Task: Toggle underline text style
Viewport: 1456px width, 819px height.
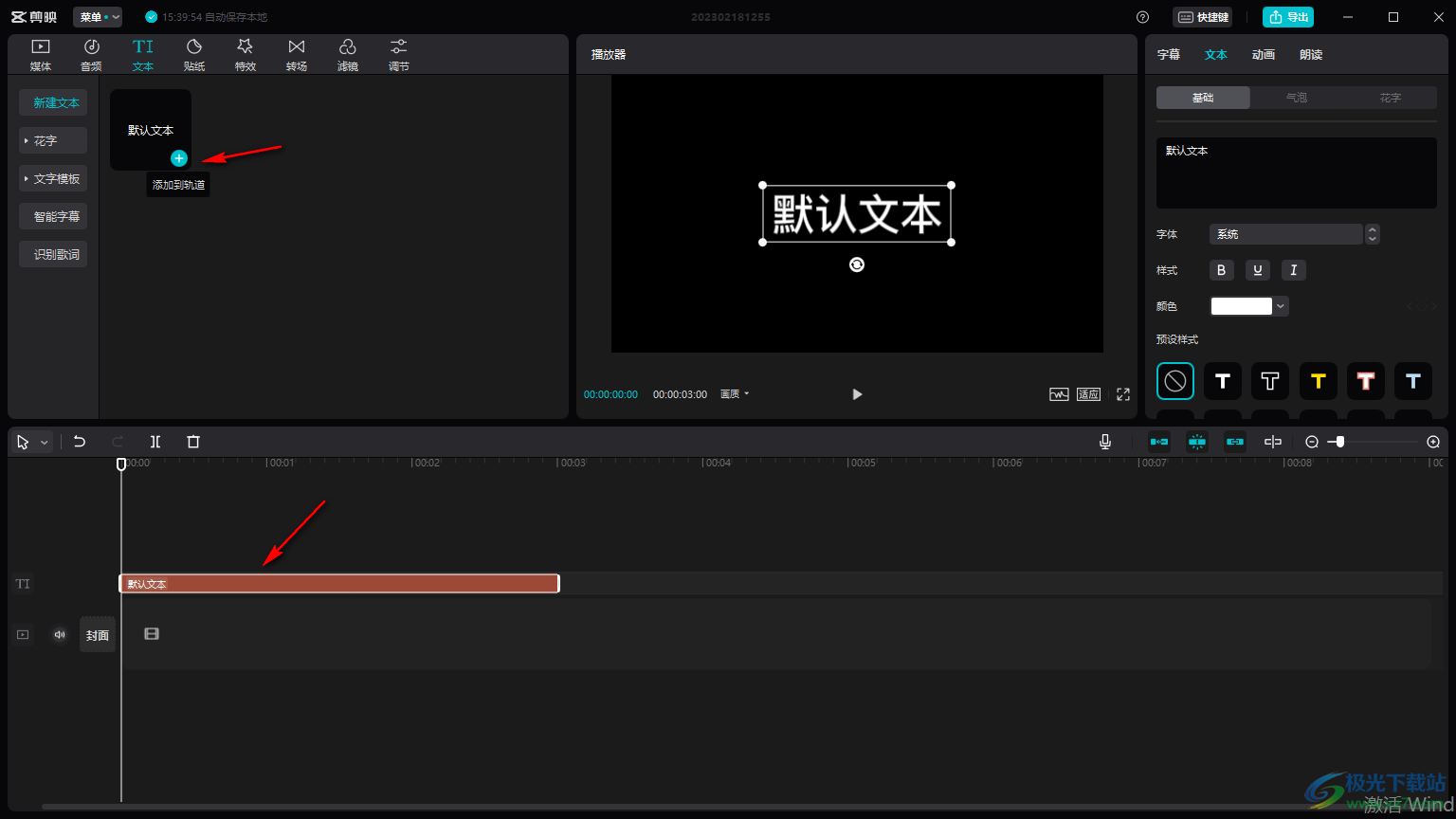Action: [x=1257, y=270]
